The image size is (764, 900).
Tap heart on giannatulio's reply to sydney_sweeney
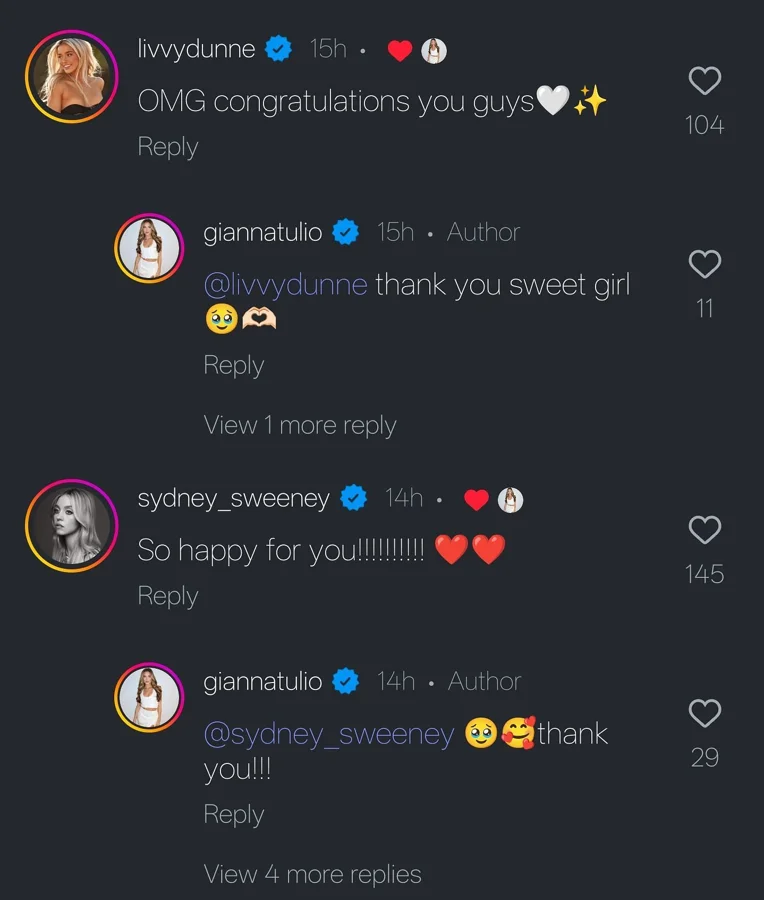(x=705, y=714)
